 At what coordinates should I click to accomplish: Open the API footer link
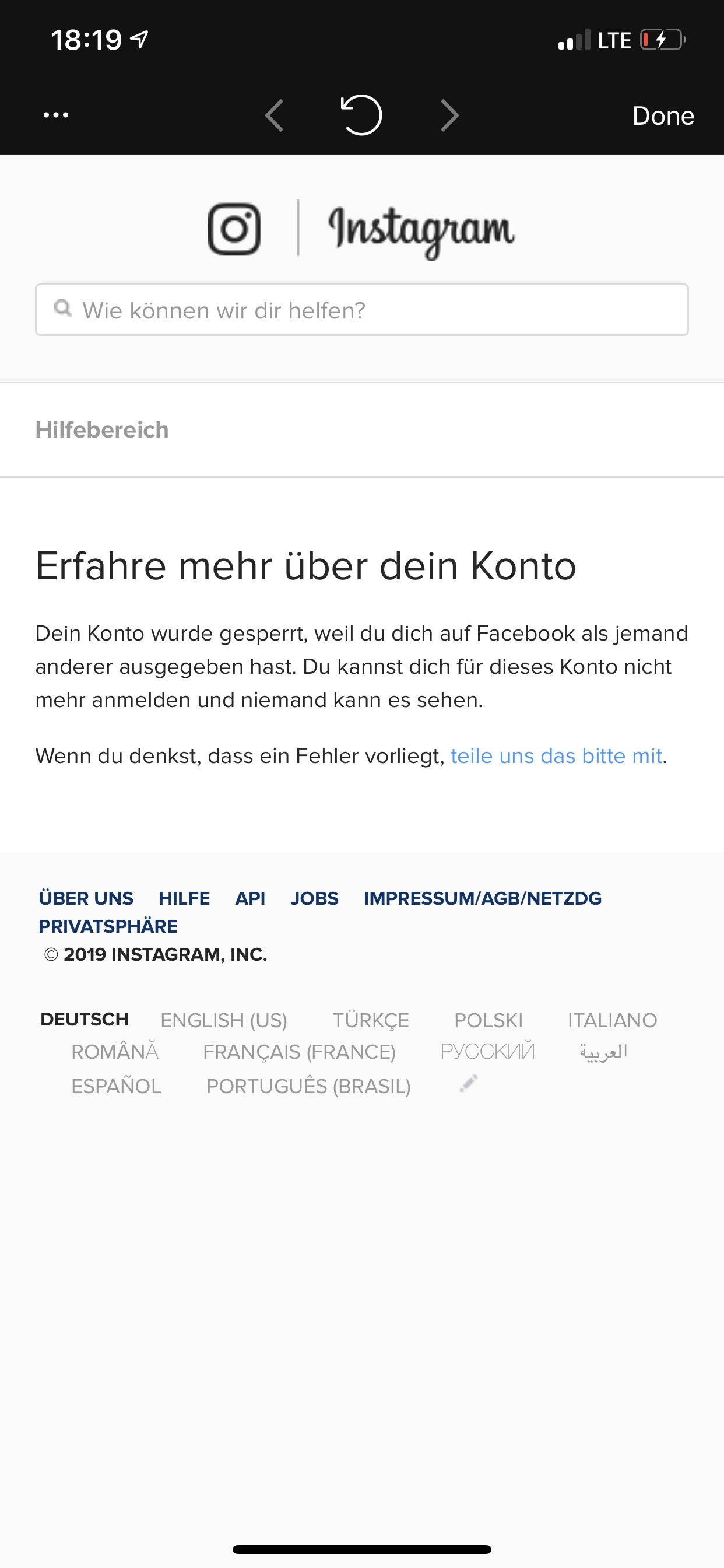coord(250,898)
